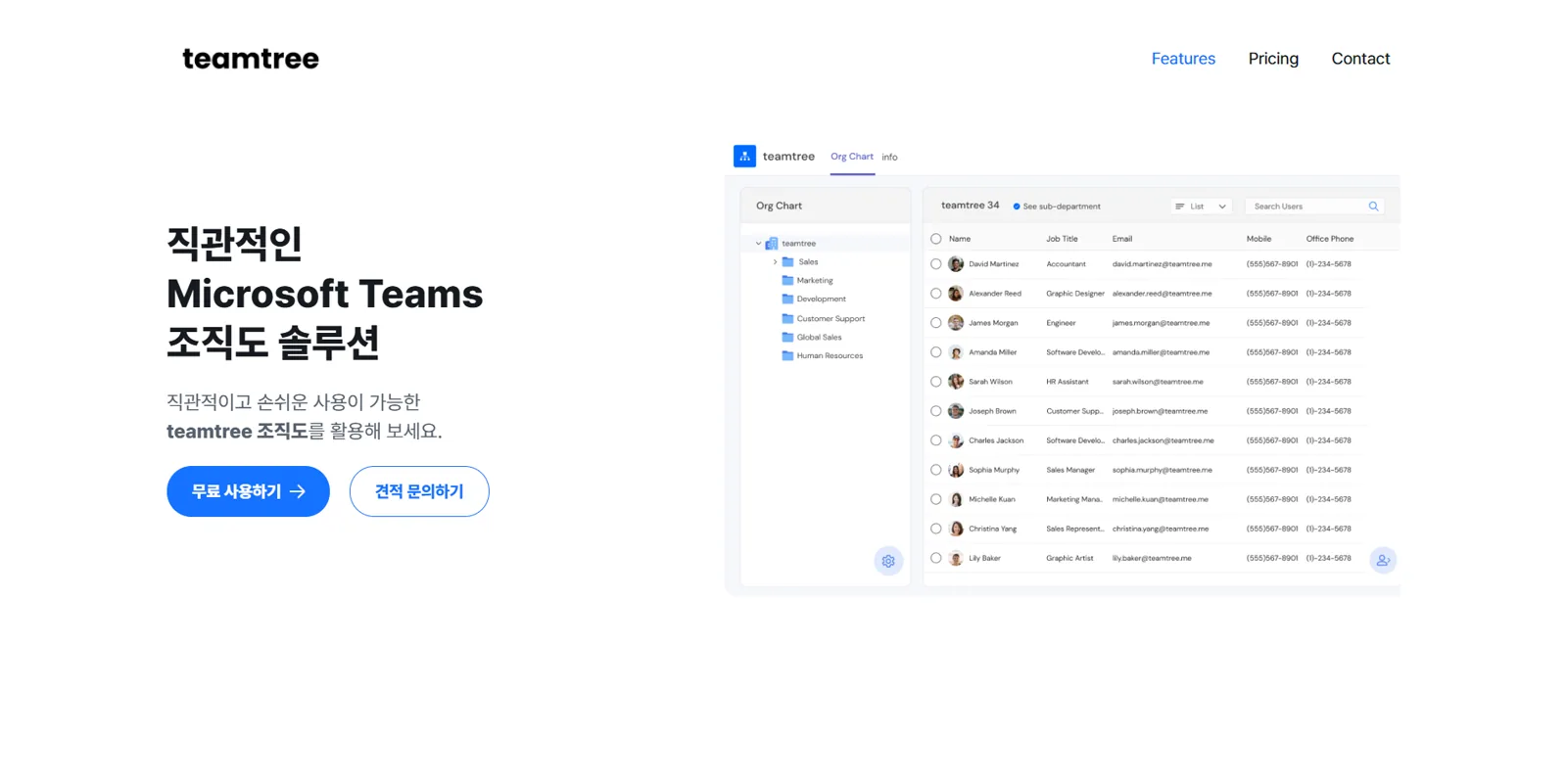Click the 무료 사용하기 button
1567x784 pixels.
[248, 491]
